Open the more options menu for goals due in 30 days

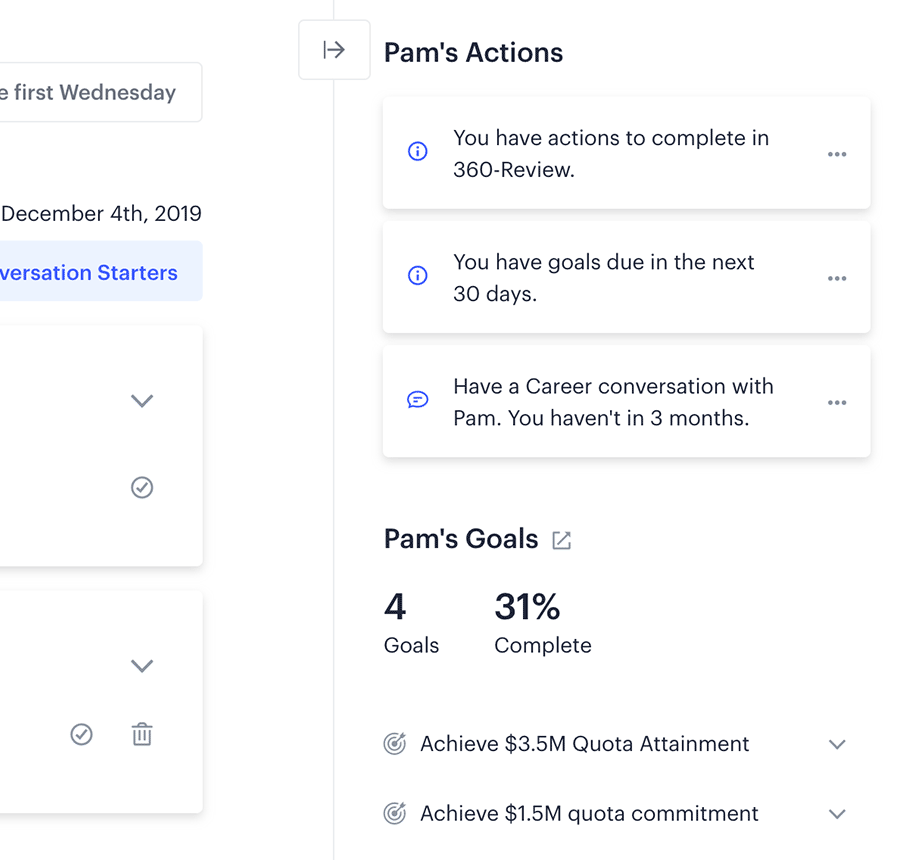pyautogui.click(x=837, y=278)
